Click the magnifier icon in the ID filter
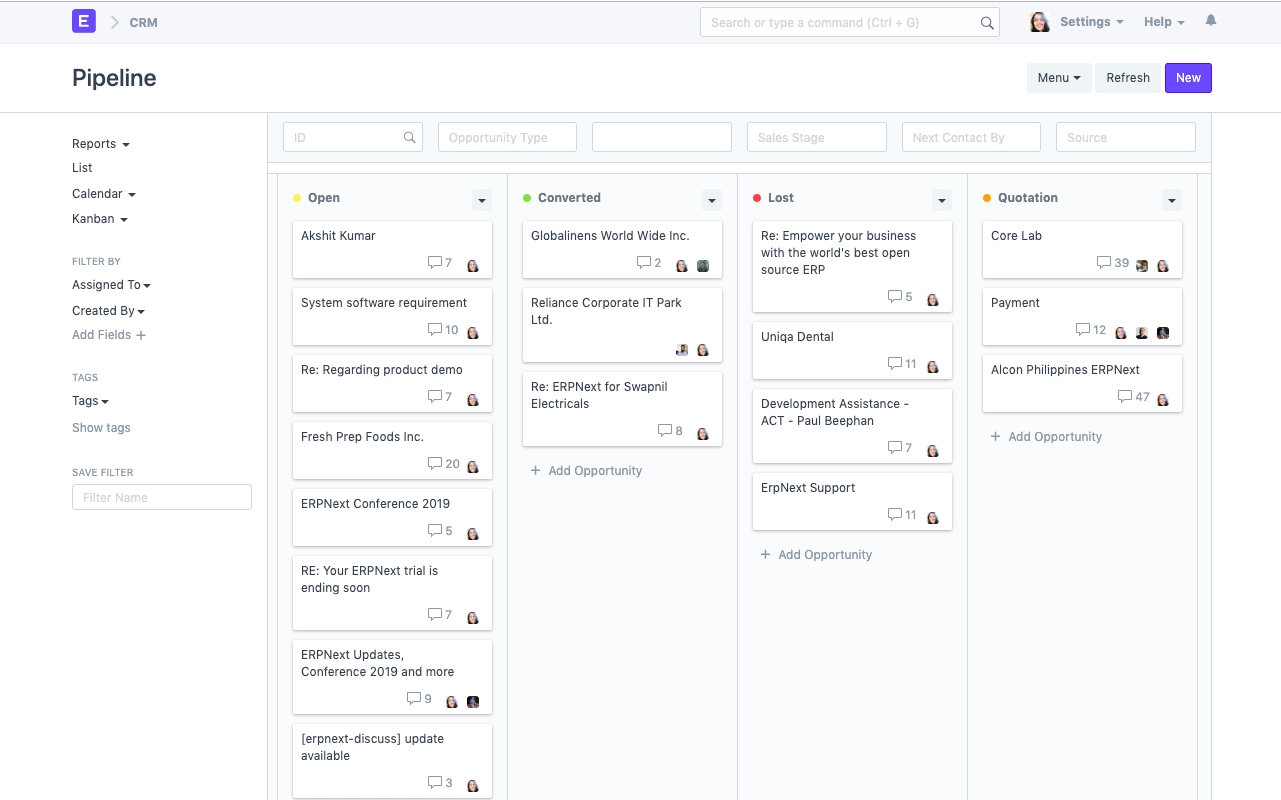 pyautogui.click(x=409, y=136)
